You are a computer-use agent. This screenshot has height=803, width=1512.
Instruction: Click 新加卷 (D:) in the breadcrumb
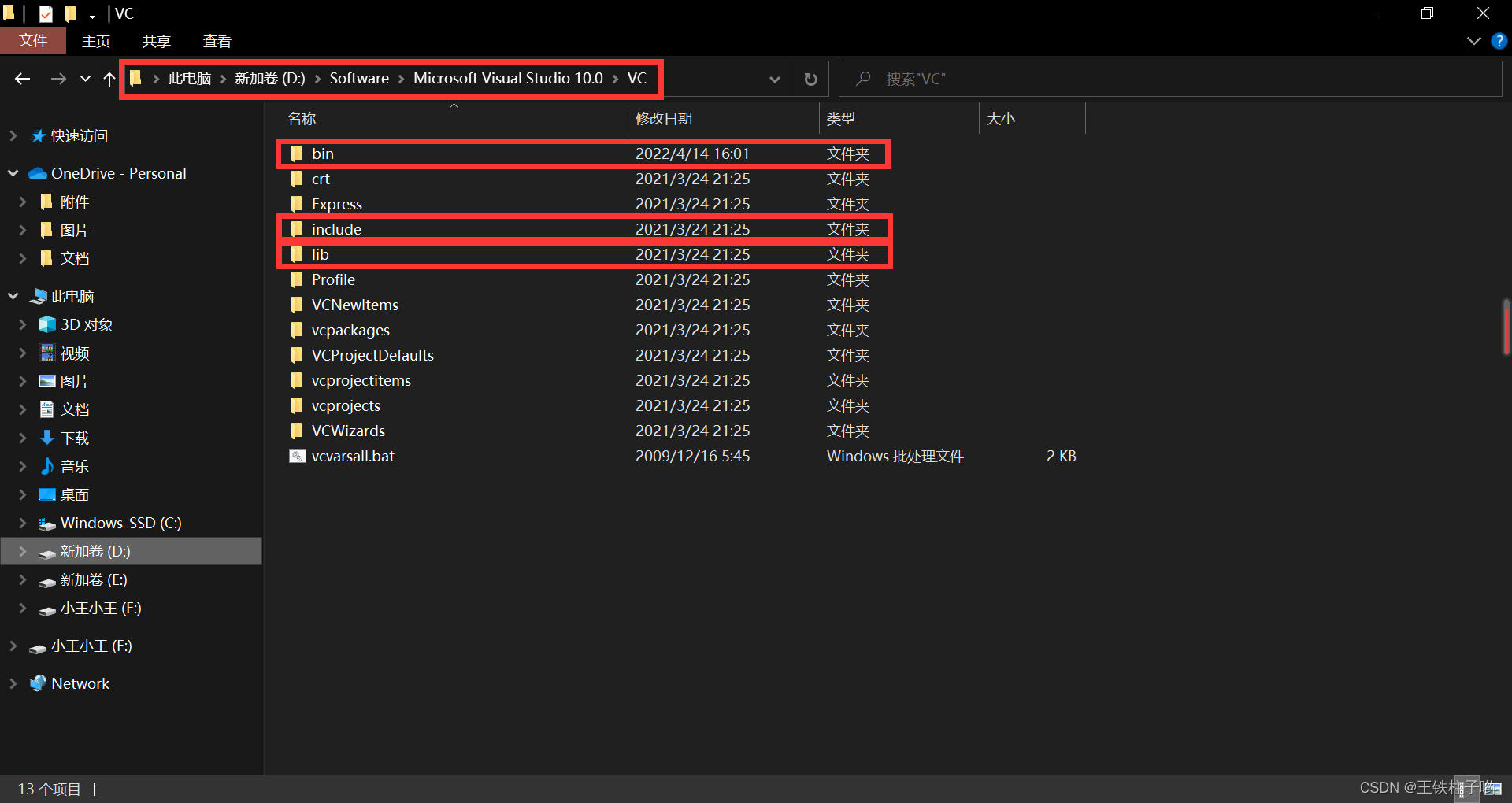click(x=270, y=79)
